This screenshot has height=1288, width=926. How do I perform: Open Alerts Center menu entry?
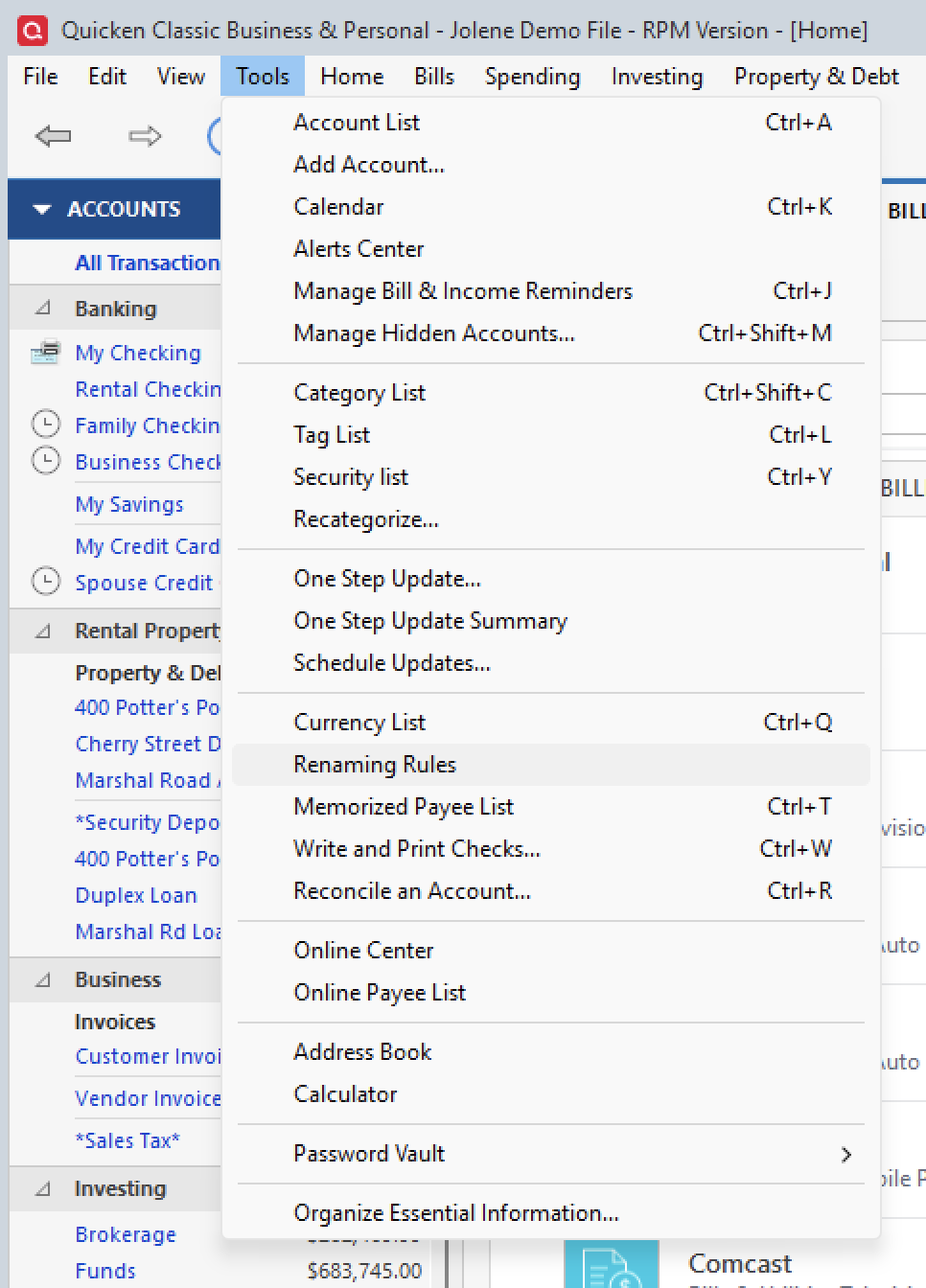[551, 249]
